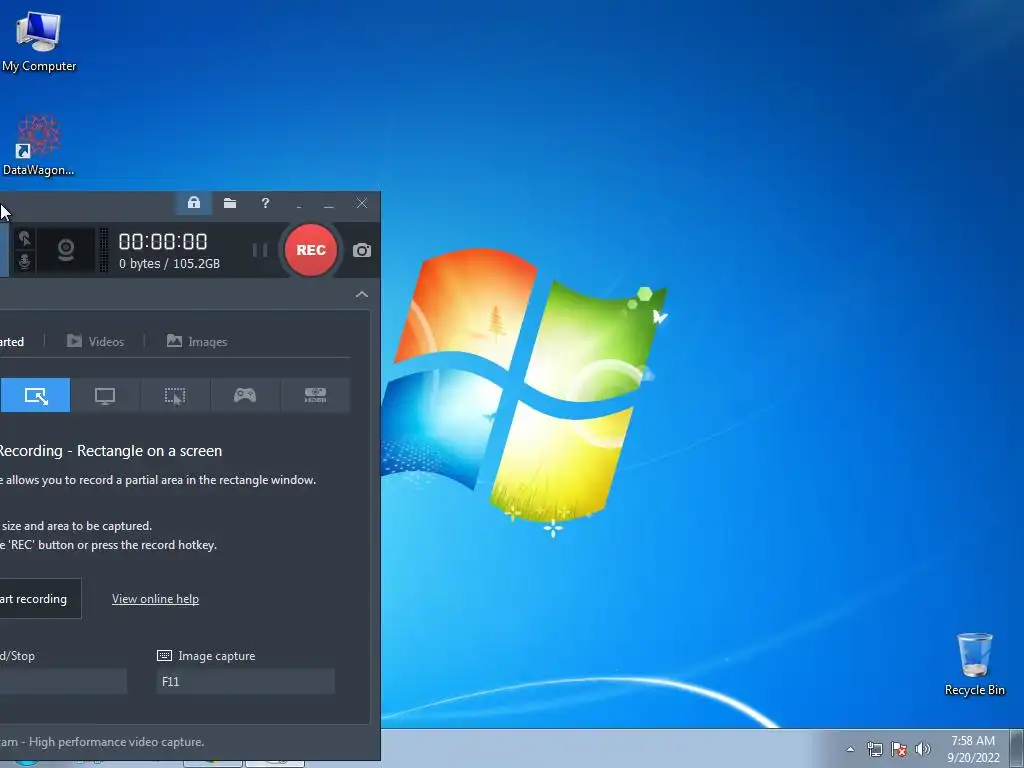Click the Getting Started tab
1024x768 pixels.
coord(12,342)
